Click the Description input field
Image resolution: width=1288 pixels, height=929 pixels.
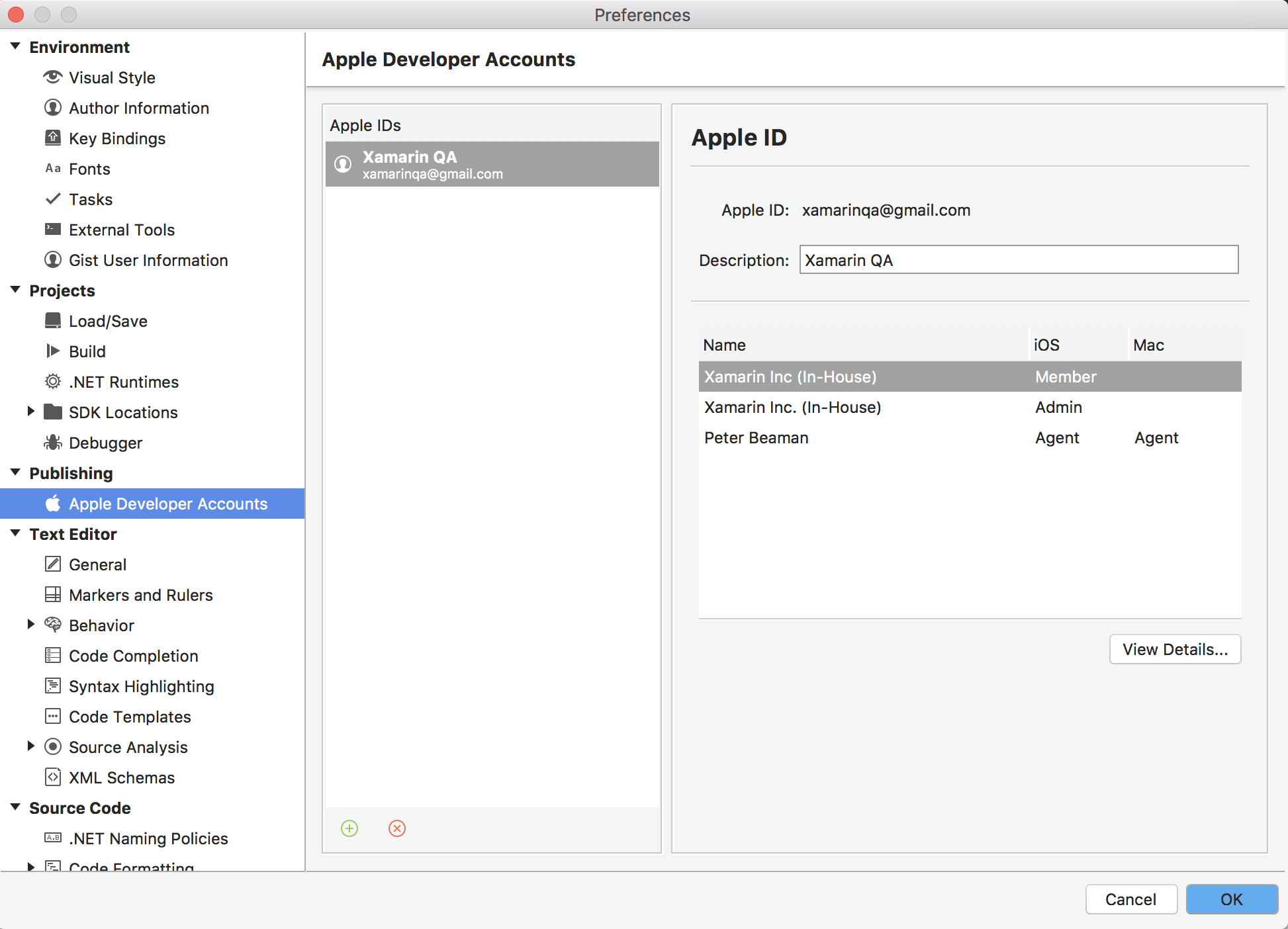point(1018,260)
